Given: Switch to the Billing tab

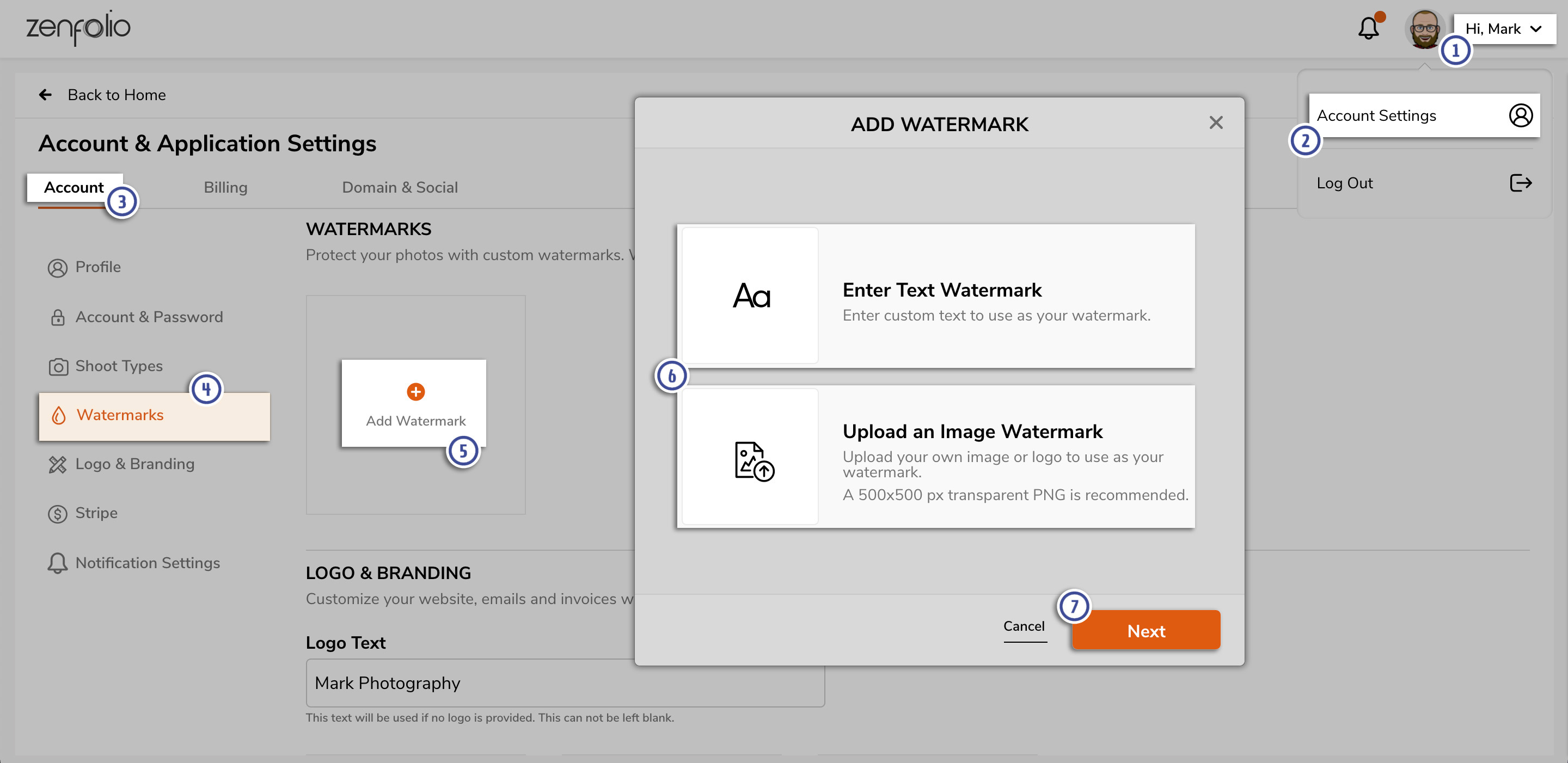Looking at the screenshot, I should (225, 187).
